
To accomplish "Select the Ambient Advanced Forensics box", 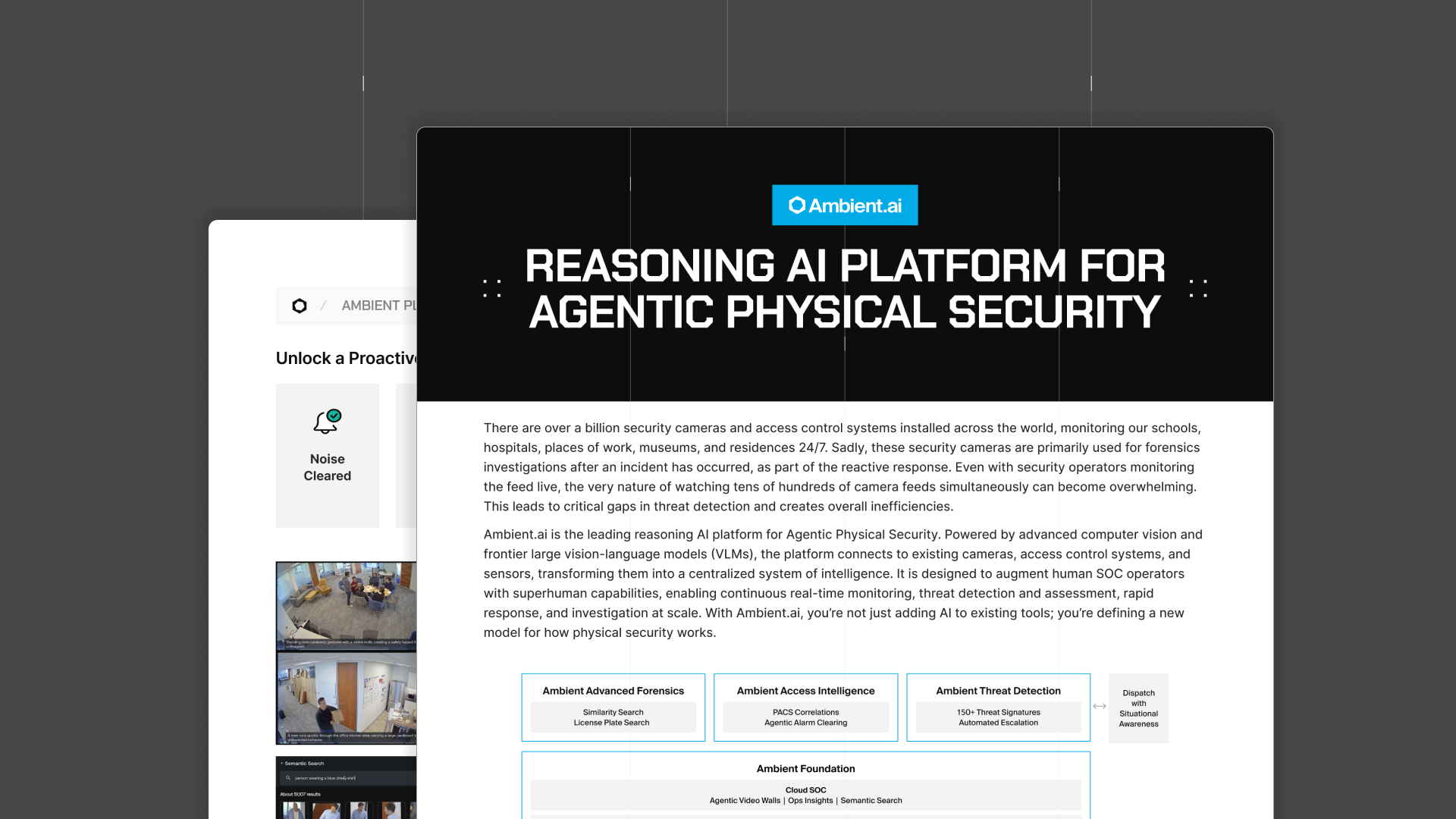I will 613,707.
